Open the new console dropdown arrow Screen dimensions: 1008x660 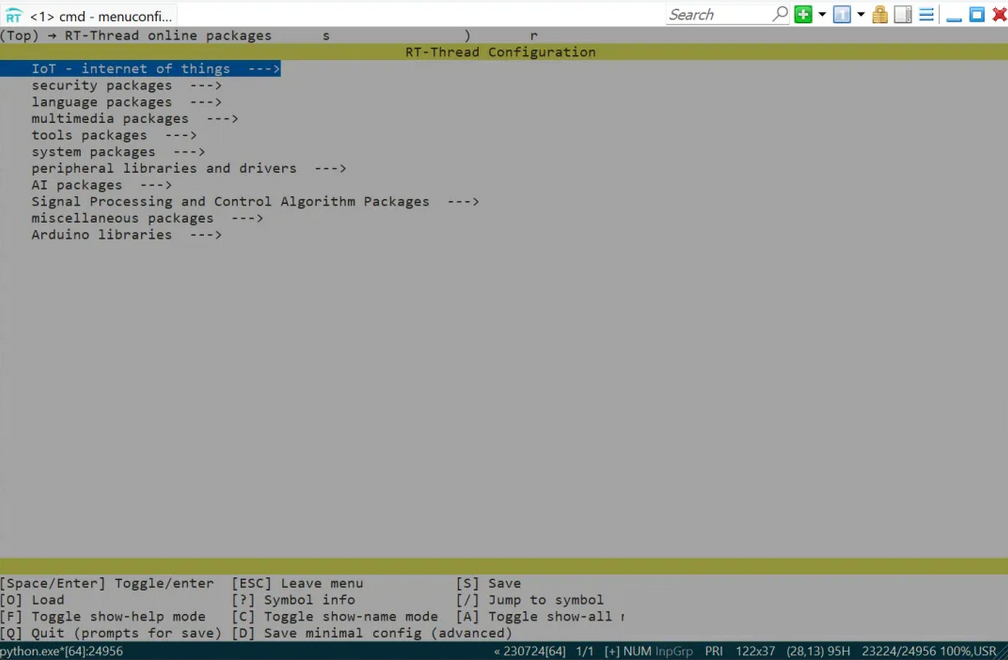[x=822, y=14]
